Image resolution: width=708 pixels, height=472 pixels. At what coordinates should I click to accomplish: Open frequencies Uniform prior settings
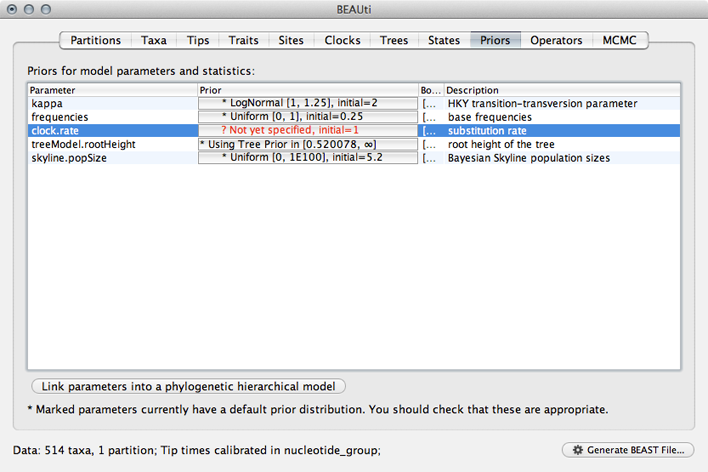click(308, 117)
